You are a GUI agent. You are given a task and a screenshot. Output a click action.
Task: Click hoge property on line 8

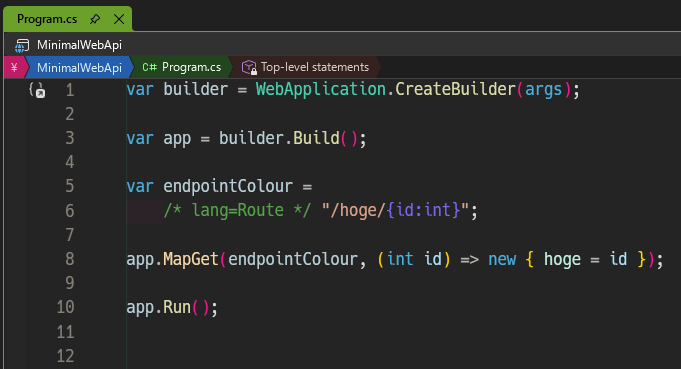tap(562, 260)
